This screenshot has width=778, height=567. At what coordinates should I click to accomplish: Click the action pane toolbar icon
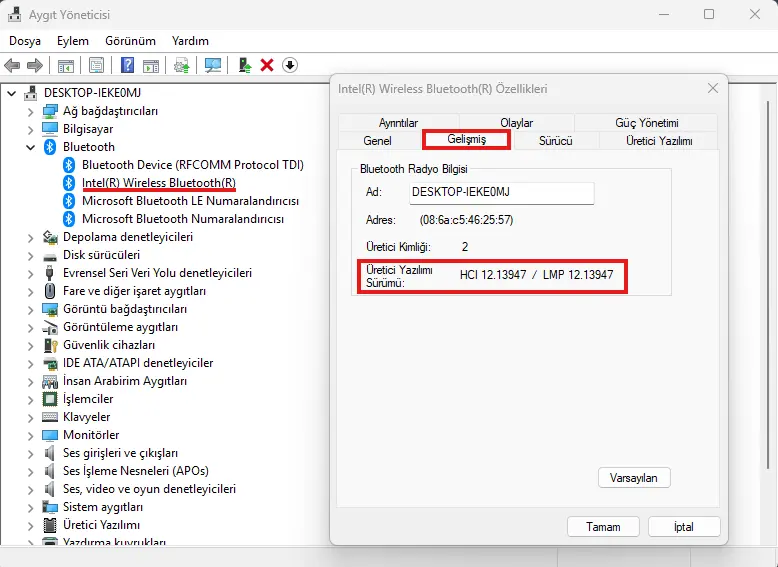151,65
